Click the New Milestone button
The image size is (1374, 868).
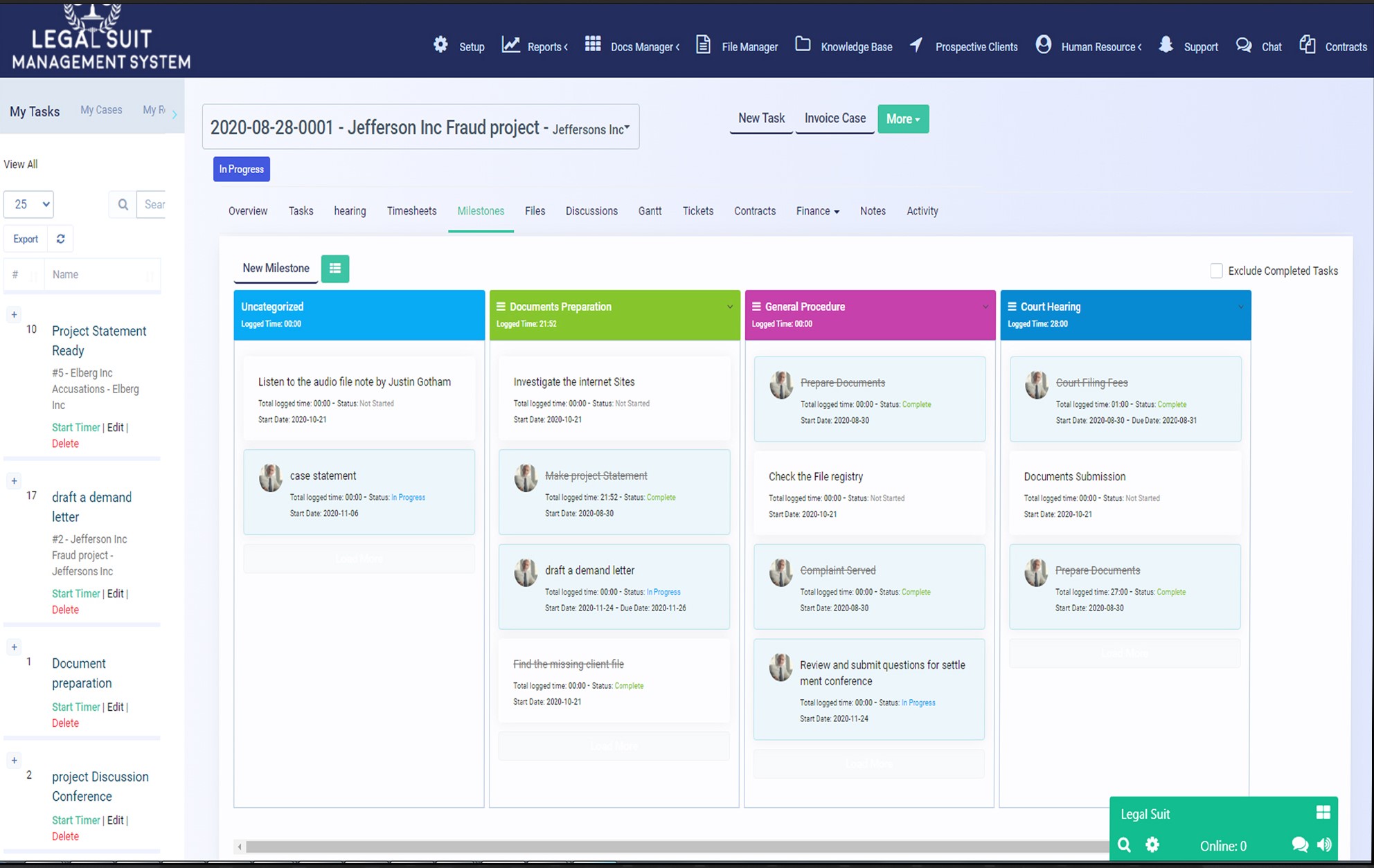(276, 269)
